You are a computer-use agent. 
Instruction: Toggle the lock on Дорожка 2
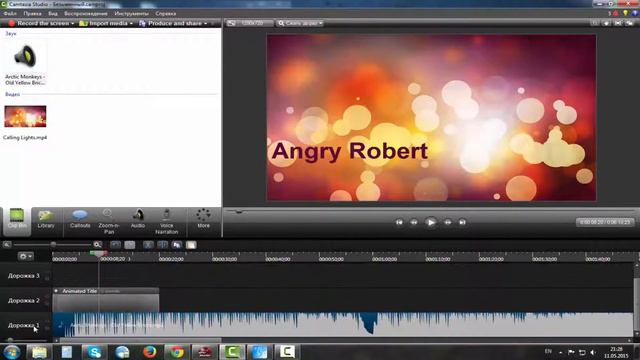coord(47,303)
